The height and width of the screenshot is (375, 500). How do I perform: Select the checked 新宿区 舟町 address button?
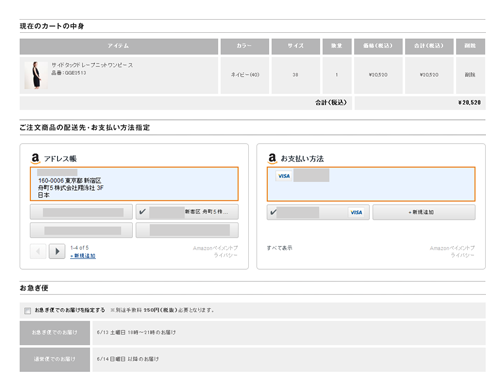point(187,212)
